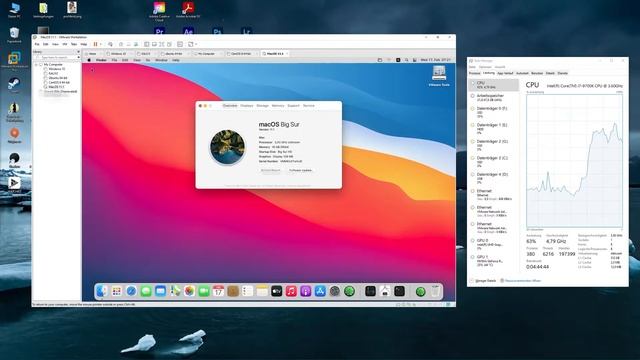Open Apple TV app in dock
This screenshot has width=640, height=360.
tap(276, 291)
